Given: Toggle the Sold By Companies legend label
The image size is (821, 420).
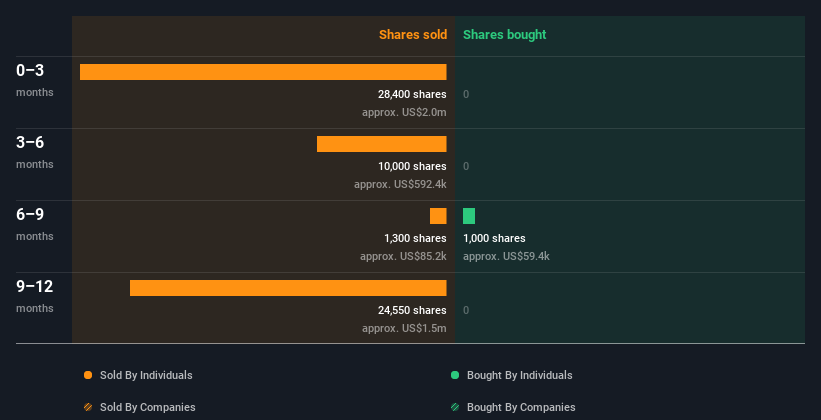Looking at the screenshot, I should [x=148, y=407].
